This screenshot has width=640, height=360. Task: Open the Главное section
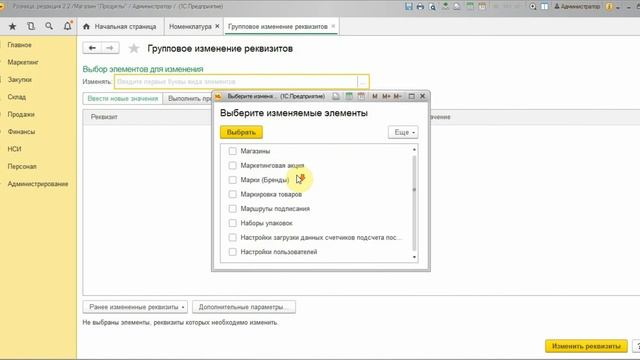point(20,45)
